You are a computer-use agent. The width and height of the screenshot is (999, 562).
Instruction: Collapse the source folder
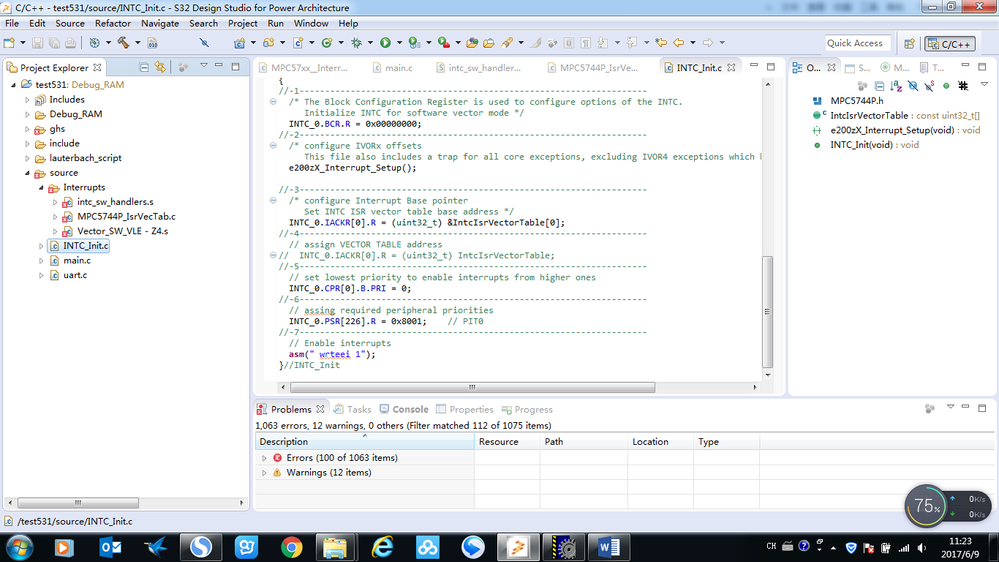pos(27,173)
